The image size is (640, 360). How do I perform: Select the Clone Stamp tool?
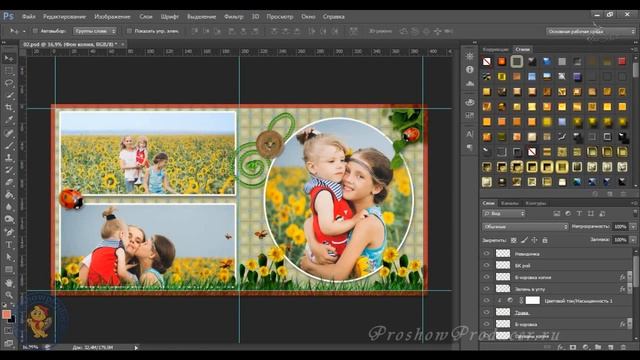[9, 158]
